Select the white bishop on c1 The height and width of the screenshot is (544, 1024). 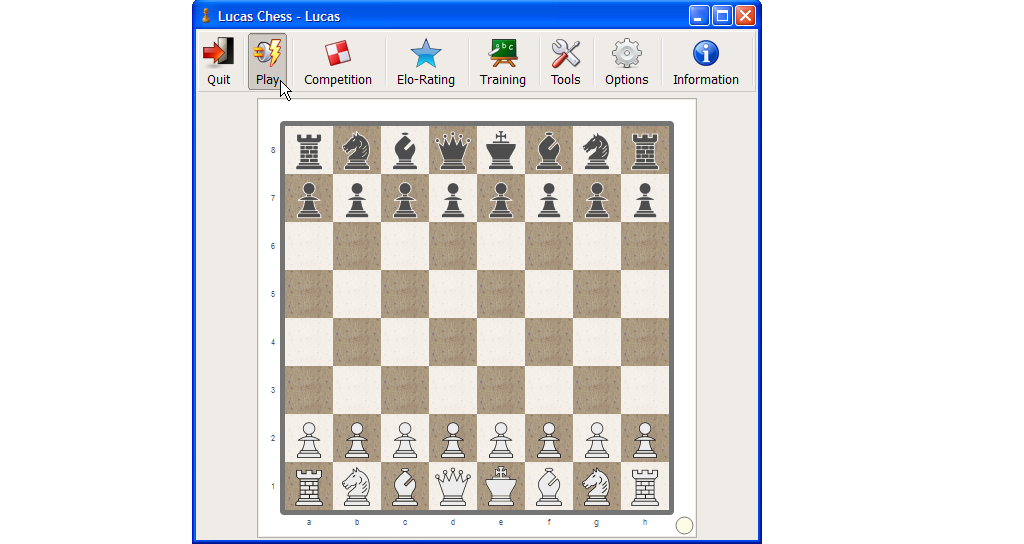tap(405, 487)
